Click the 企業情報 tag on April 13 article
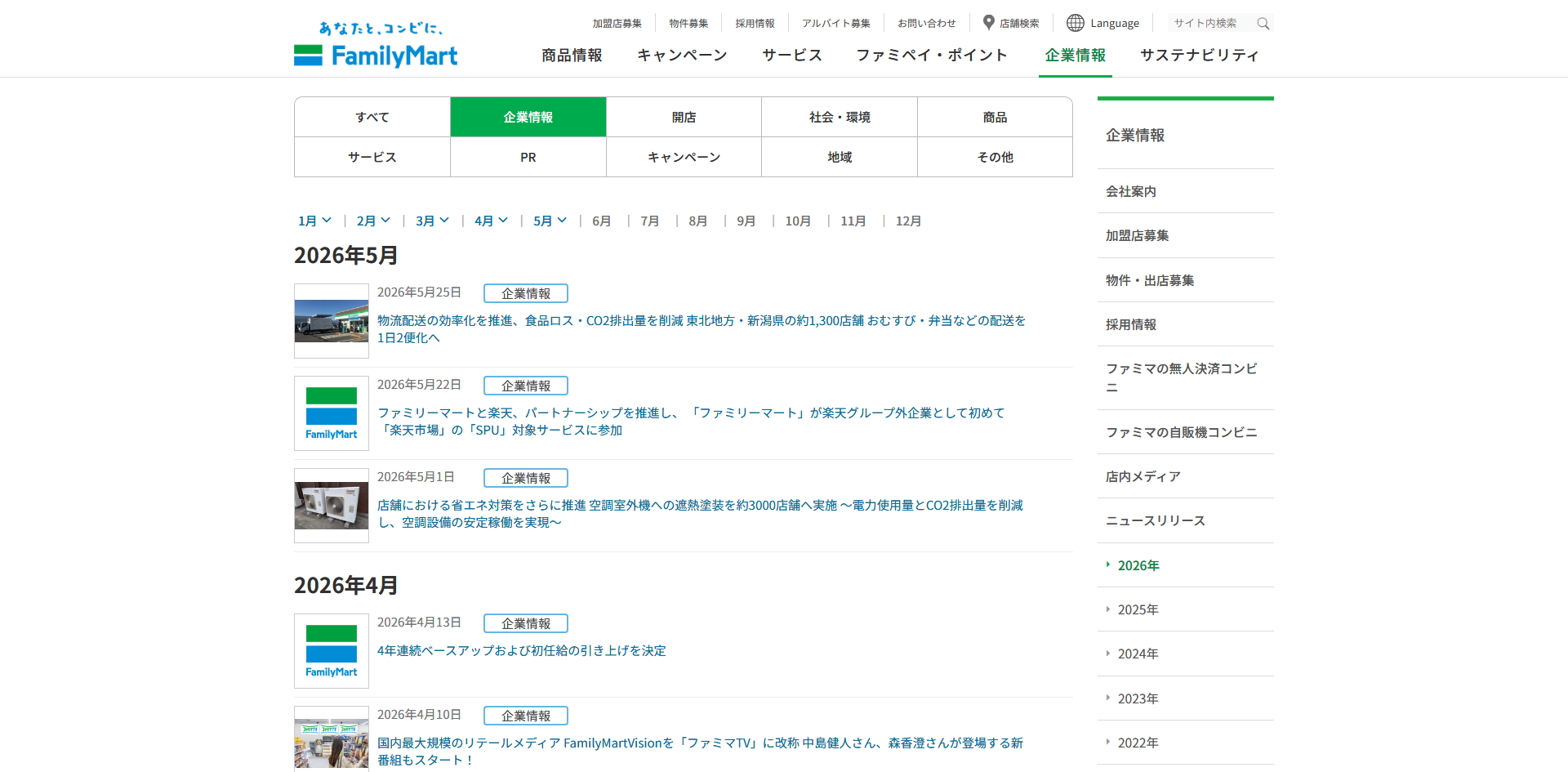Image resolution: width=1568 pixels, height=772 pixels. click(526, 623)
